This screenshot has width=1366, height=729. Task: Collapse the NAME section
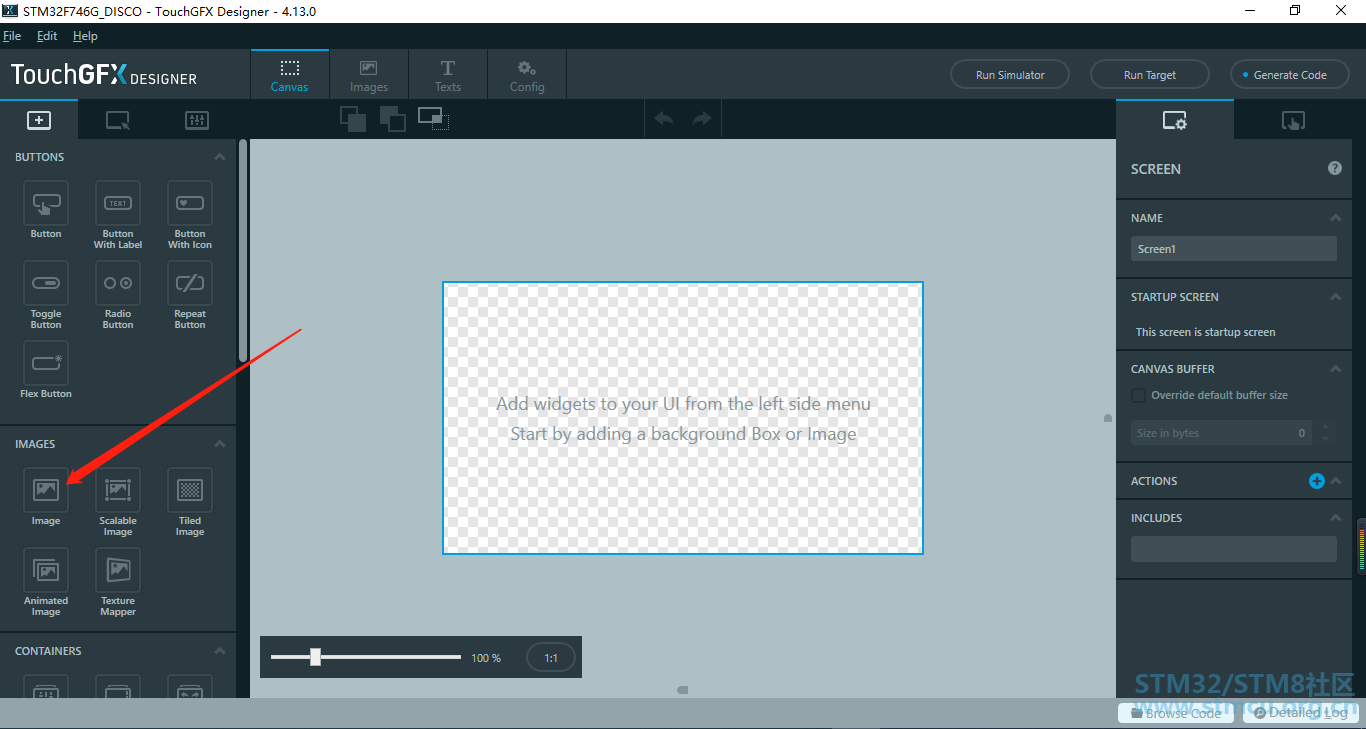tap(1335, 218)
